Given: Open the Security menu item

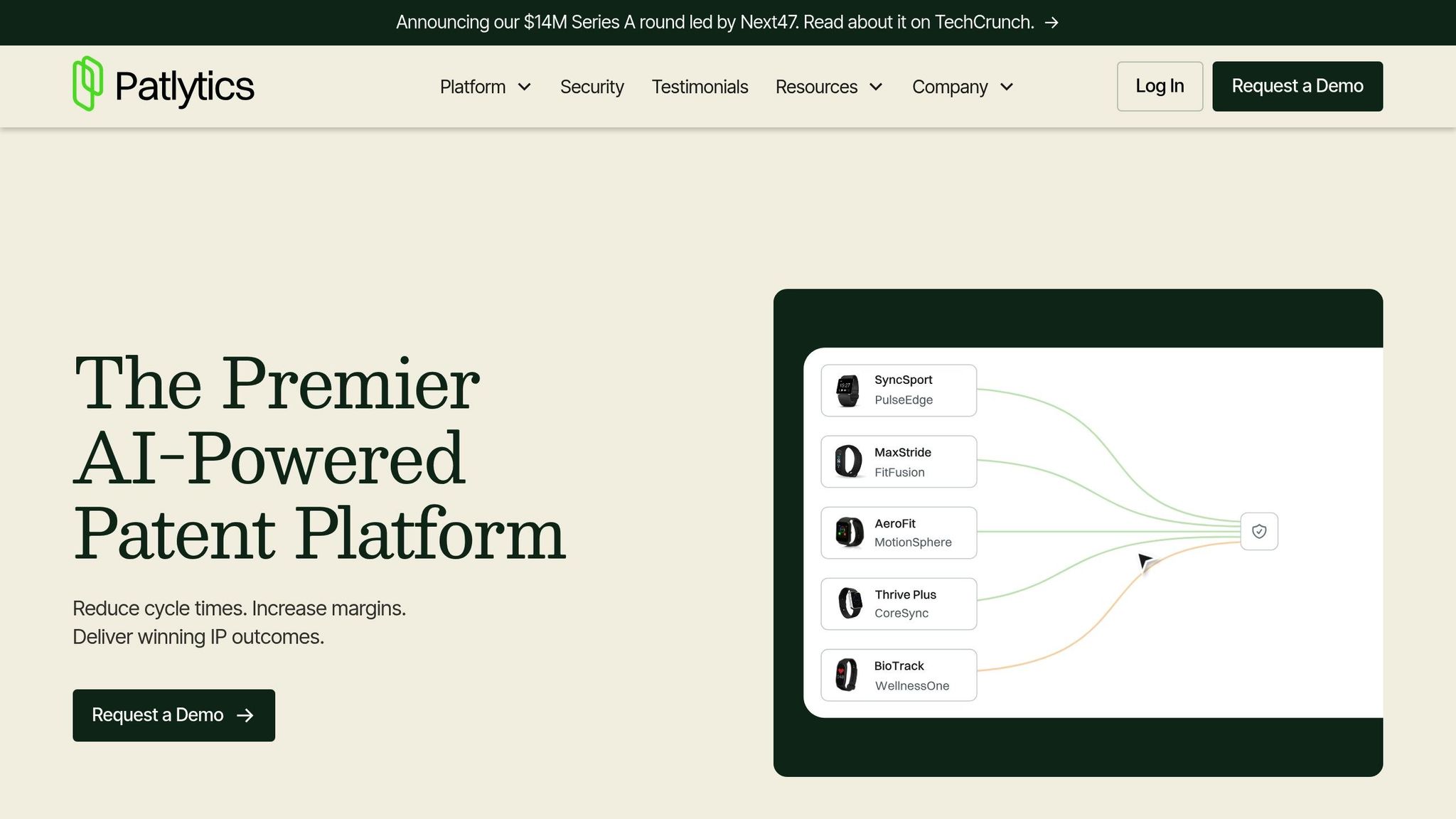Looking at the screenshot, I should (x=591, y=87).
